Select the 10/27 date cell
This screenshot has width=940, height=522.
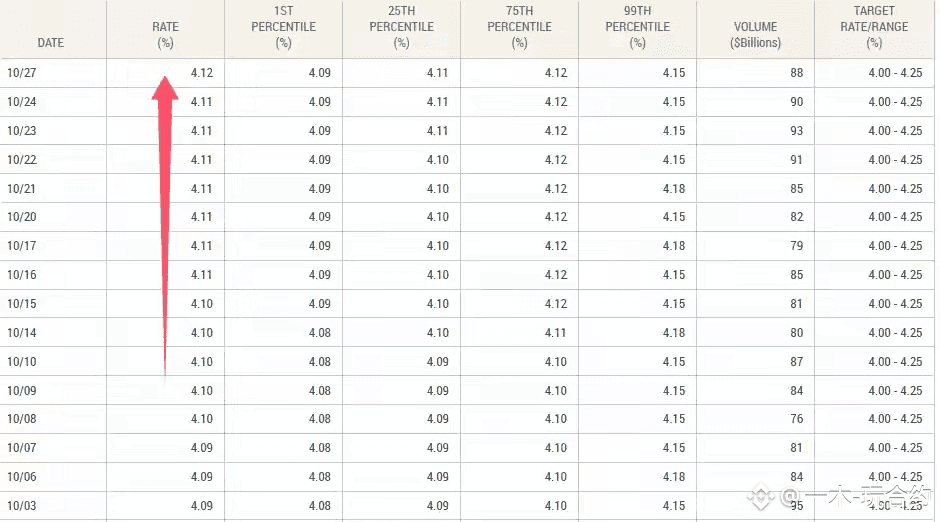coord(21,73)
